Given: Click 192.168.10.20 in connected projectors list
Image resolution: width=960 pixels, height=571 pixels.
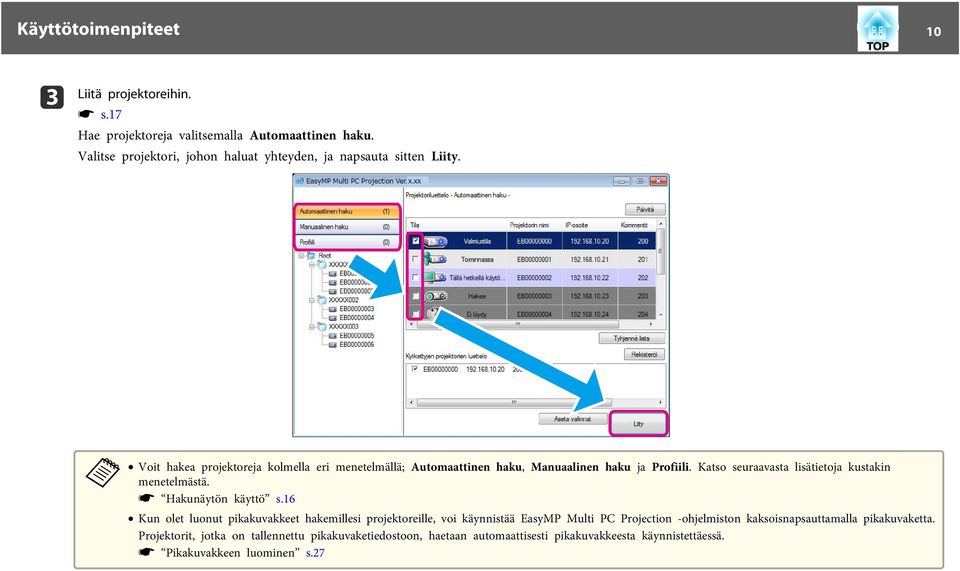Looking at the screenshot, I should (486, 370).
